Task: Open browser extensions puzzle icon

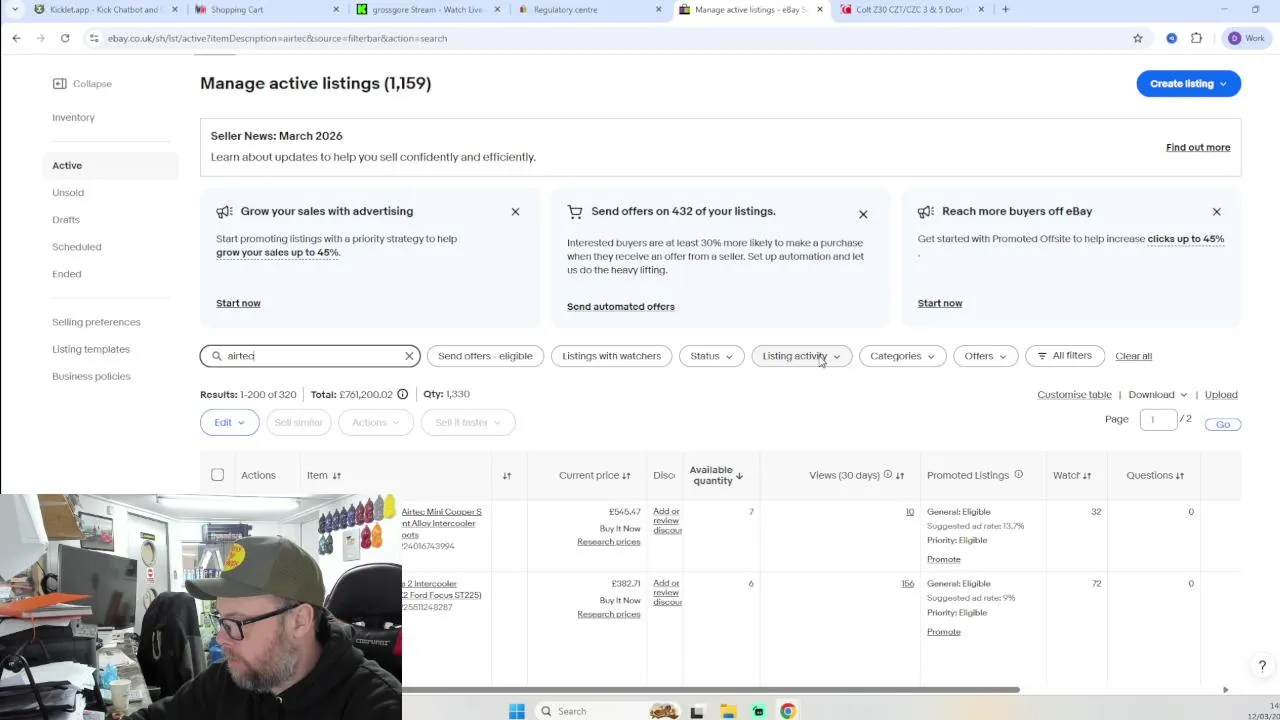Action: (x=1196, y=38)
